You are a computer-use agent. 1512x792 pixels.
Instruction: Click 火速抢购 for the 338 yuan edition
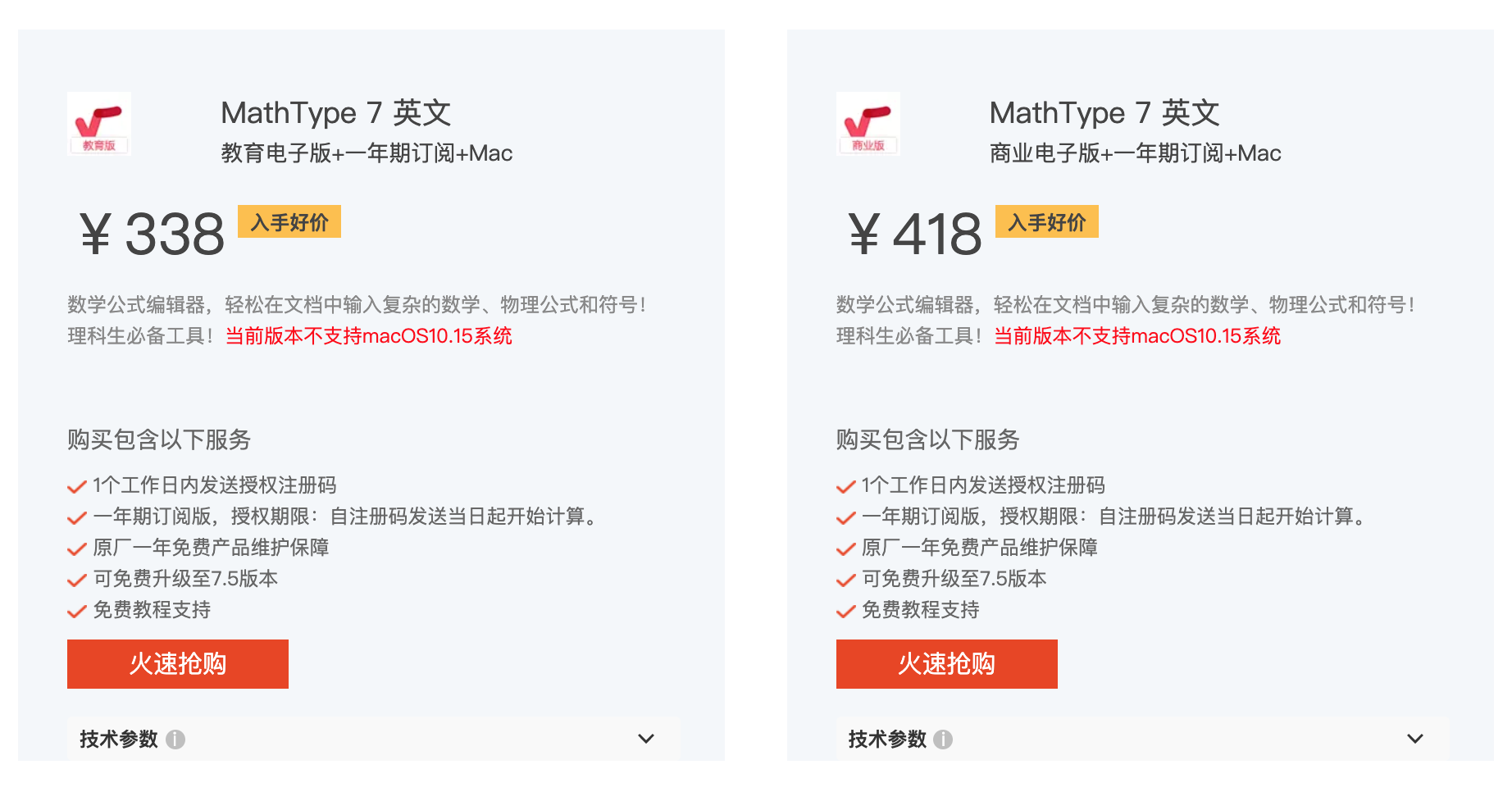coord(178,664)
